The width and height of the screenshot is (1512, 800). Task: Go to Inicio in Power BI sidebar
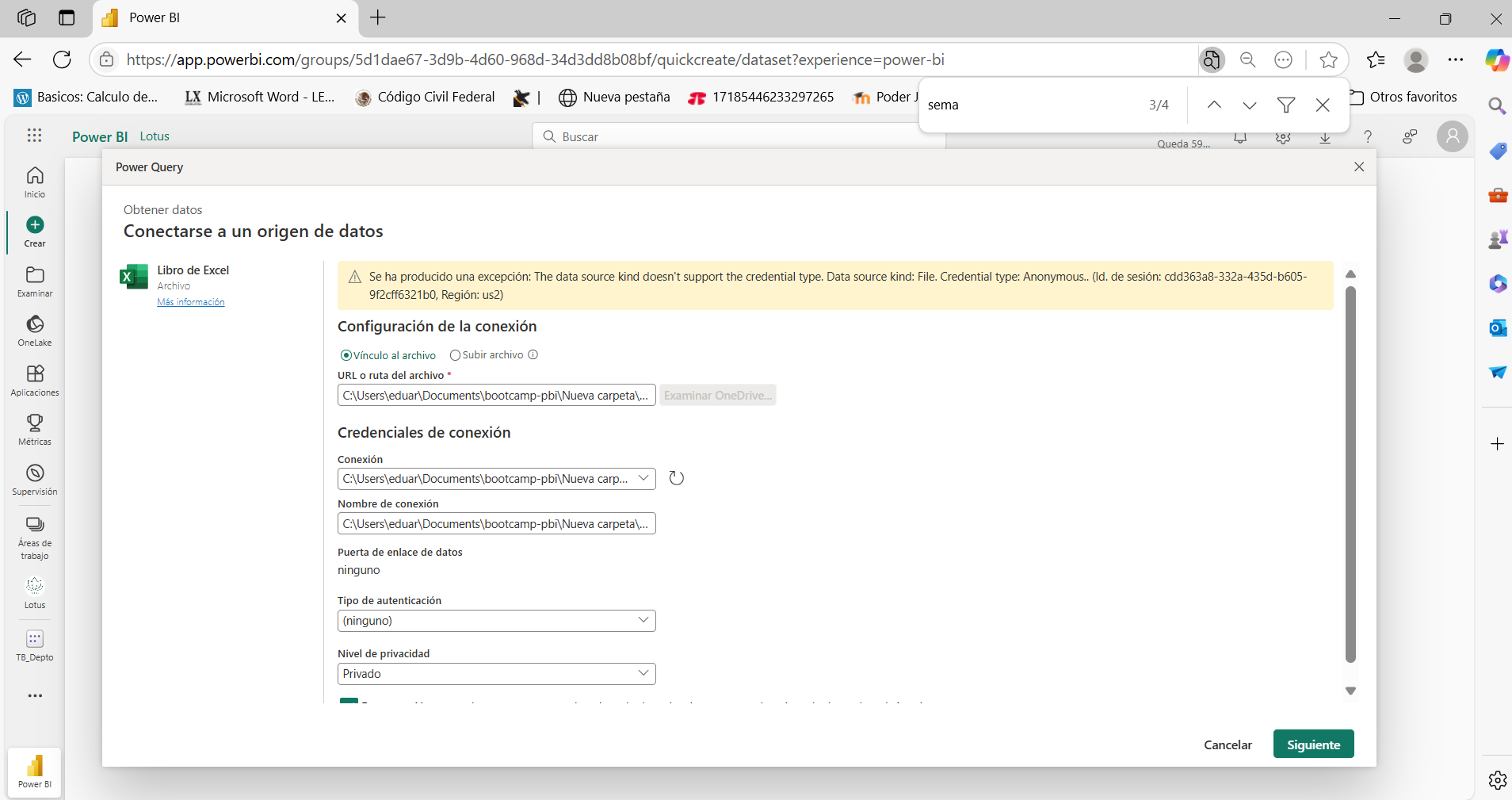click(35, 182)
